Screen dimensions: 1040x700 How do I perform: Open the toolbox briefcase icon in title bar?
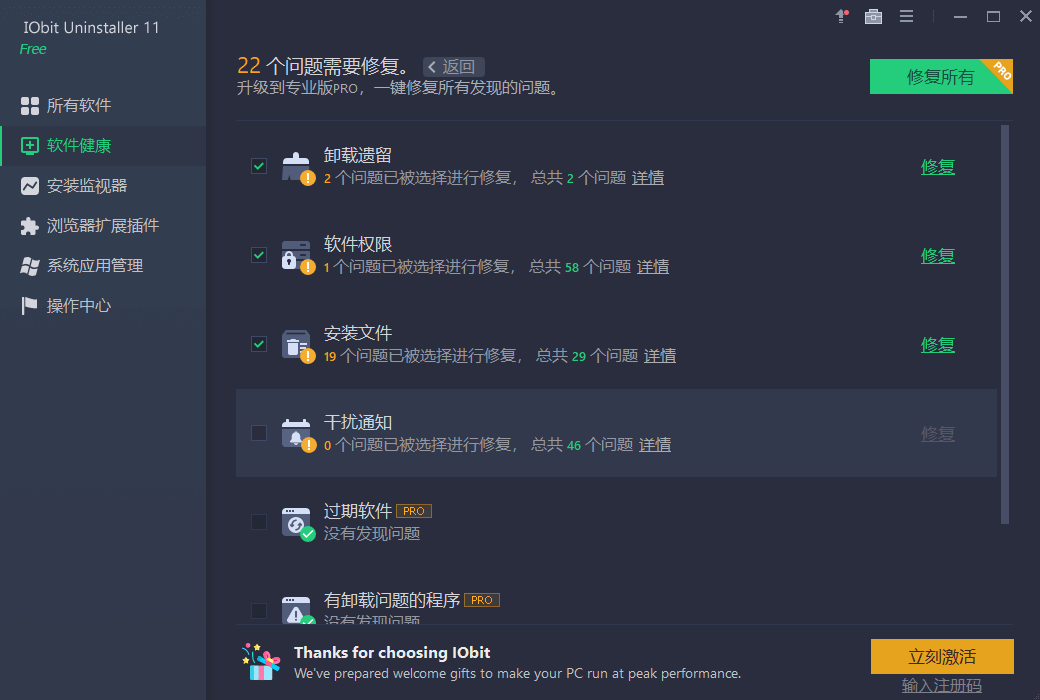pos(874,17)
